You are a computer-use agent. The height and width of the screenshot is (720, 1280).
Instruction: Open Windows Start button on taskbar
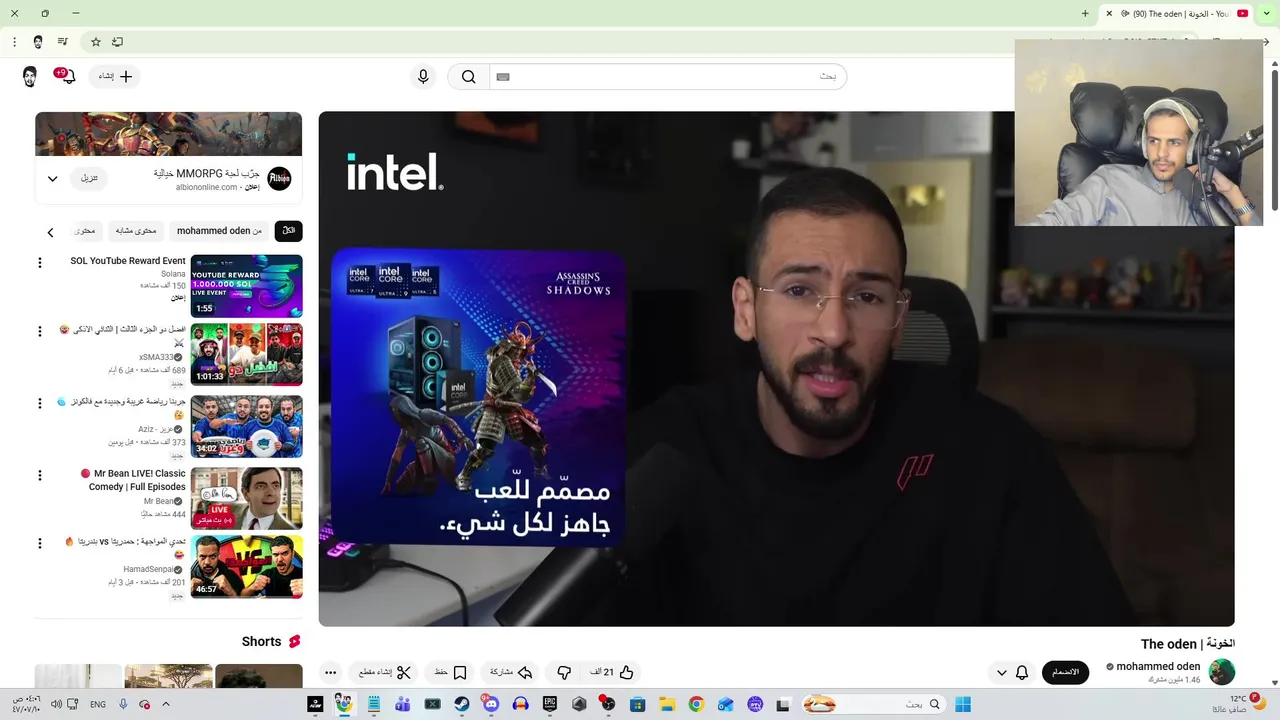coord(963,704)
